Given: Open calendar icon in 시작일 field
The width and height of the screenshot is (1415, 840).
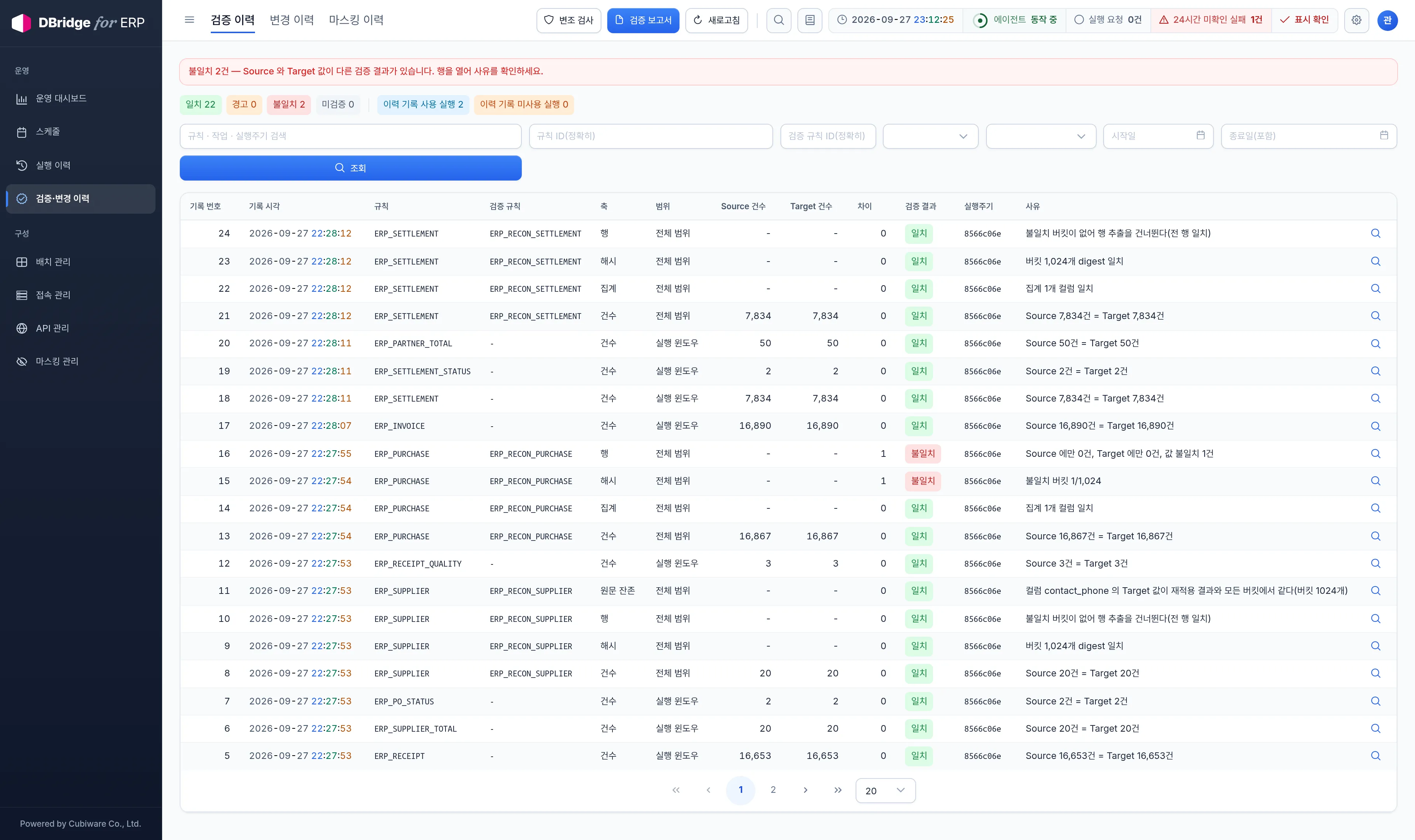Looking at the screenshot, I should tap(1201, 135).
